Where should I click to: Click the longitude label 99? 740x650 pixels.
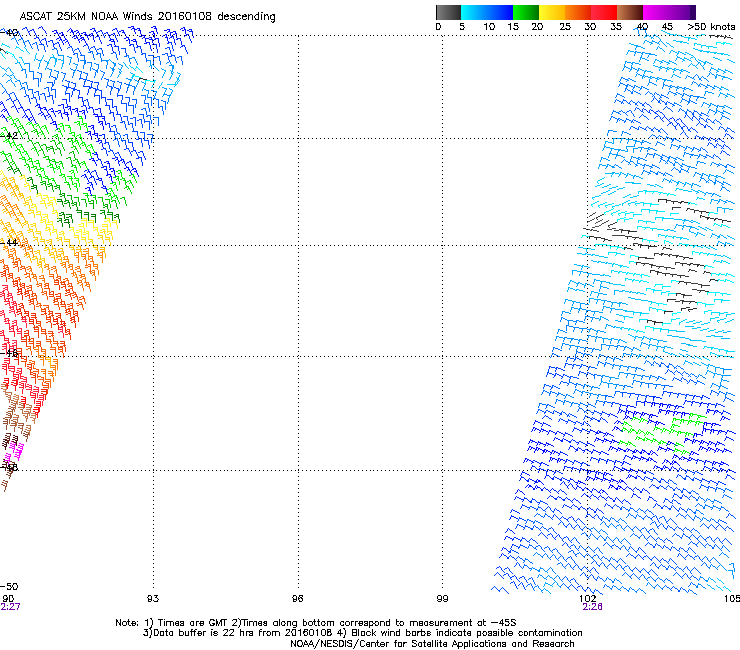point(442,599)
